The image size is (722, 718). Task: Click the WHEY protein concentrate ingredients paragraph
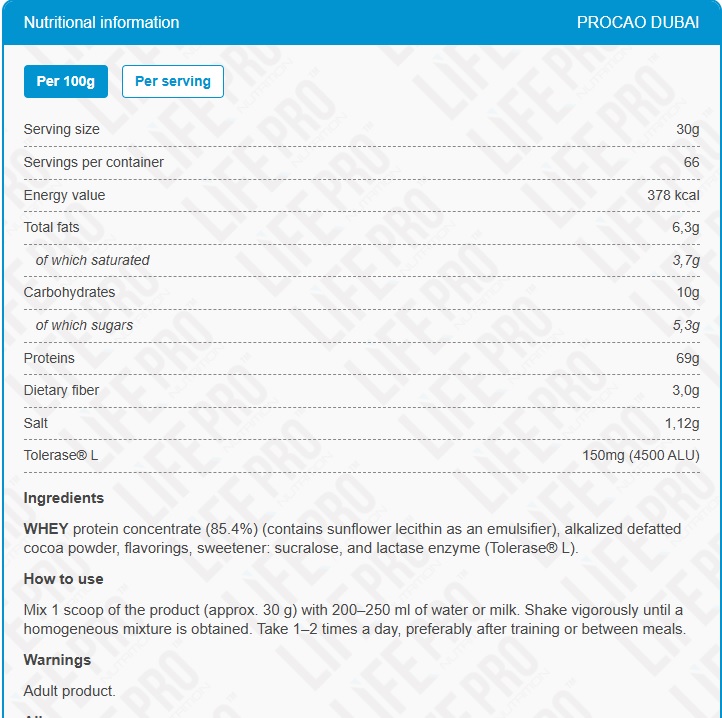click(x=352, y=538)
